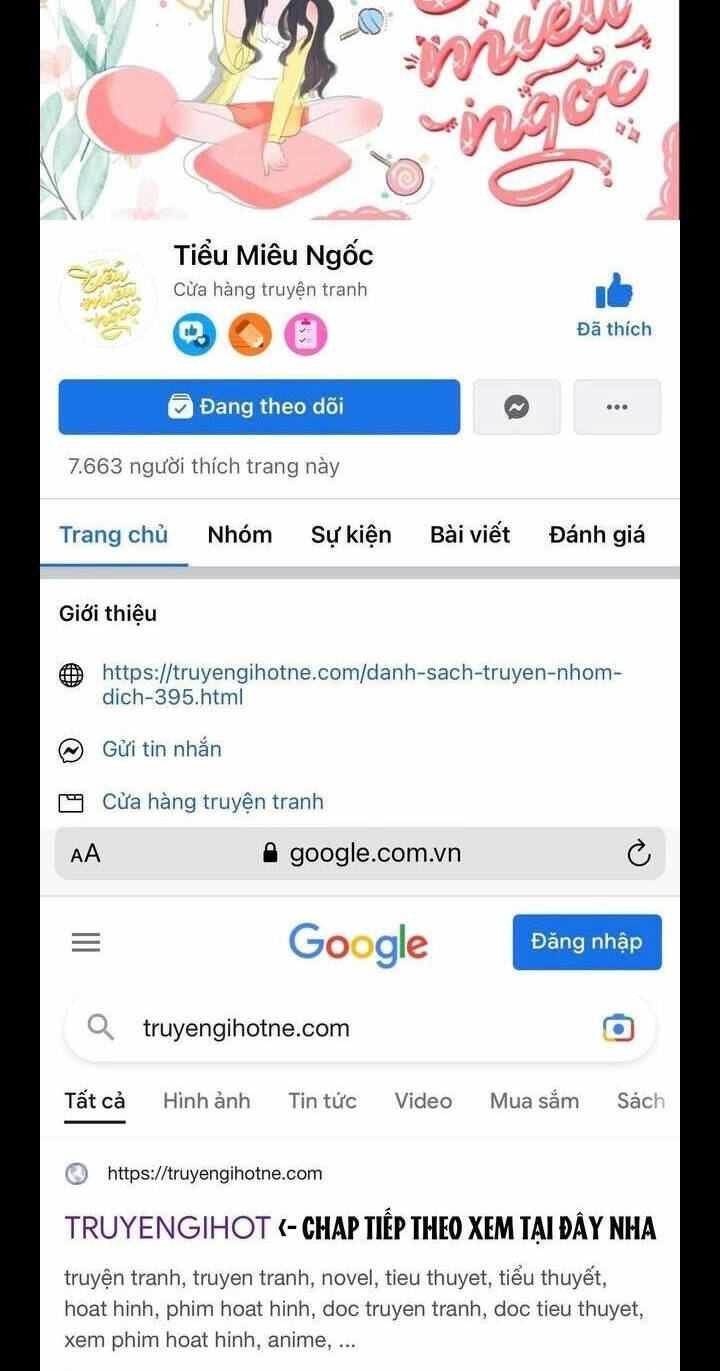Viewport: 720px width, 1371px height.
Task: Open the three-dots more options button
Action: [617, 407]
